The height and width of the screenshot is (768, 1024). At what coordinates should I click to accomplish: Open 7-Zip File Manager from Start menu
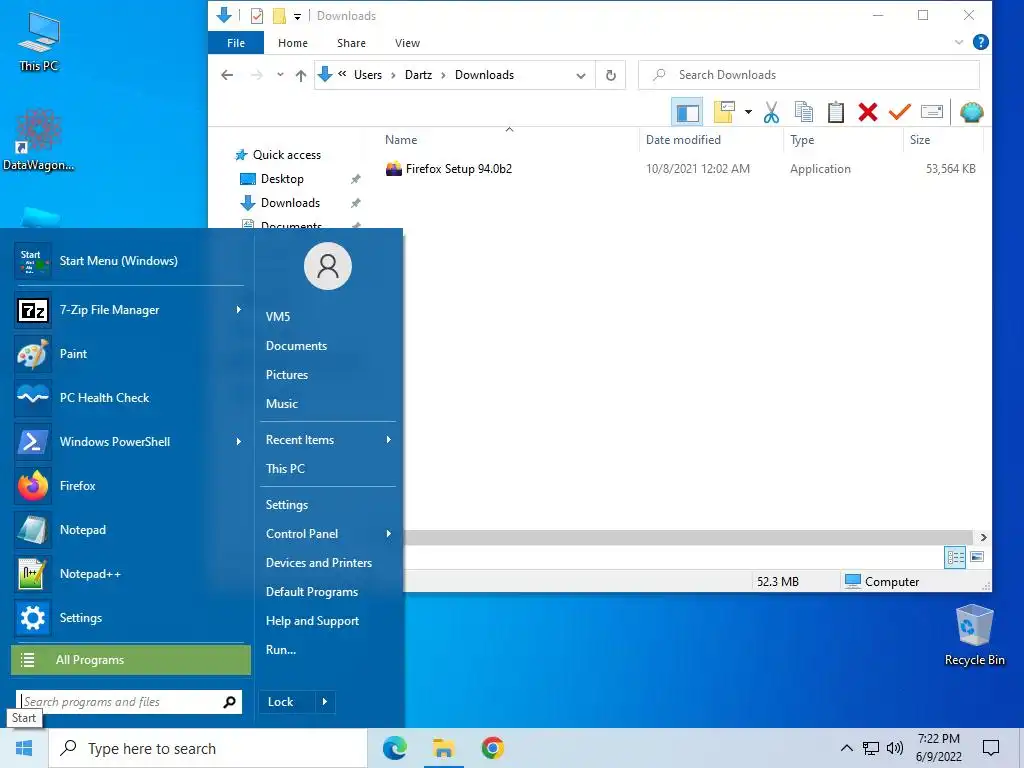pos(129,310)
